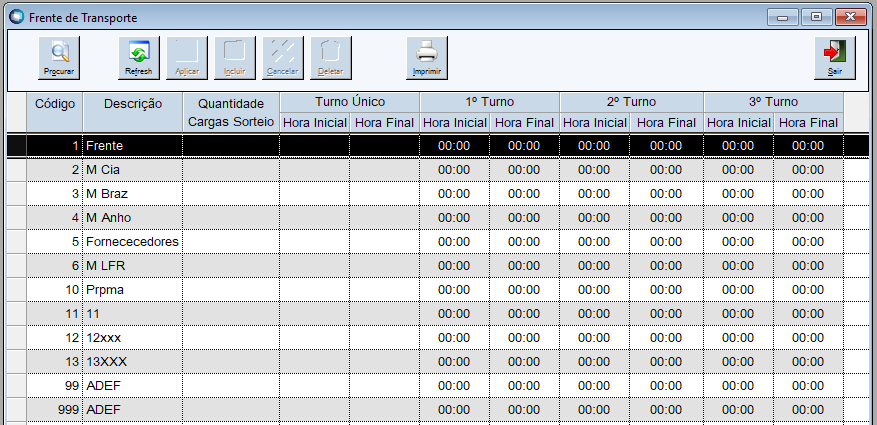Select ADEF description in row 999
This screenshot has width=877, height=425.
click(x=133, y=410)
